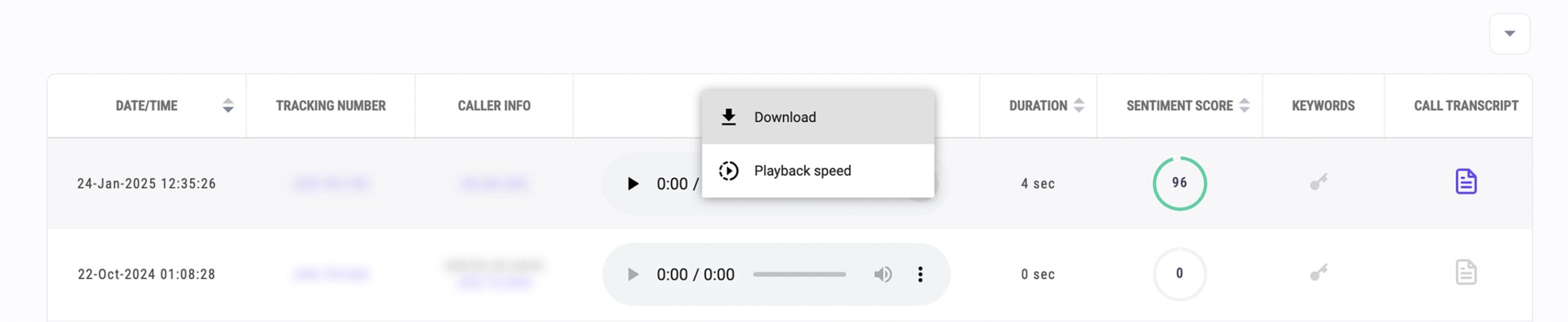Screen dimensions: 1568x322
Task: Open more options for 22-Oct-2024 recording
Action: (920, 274)
